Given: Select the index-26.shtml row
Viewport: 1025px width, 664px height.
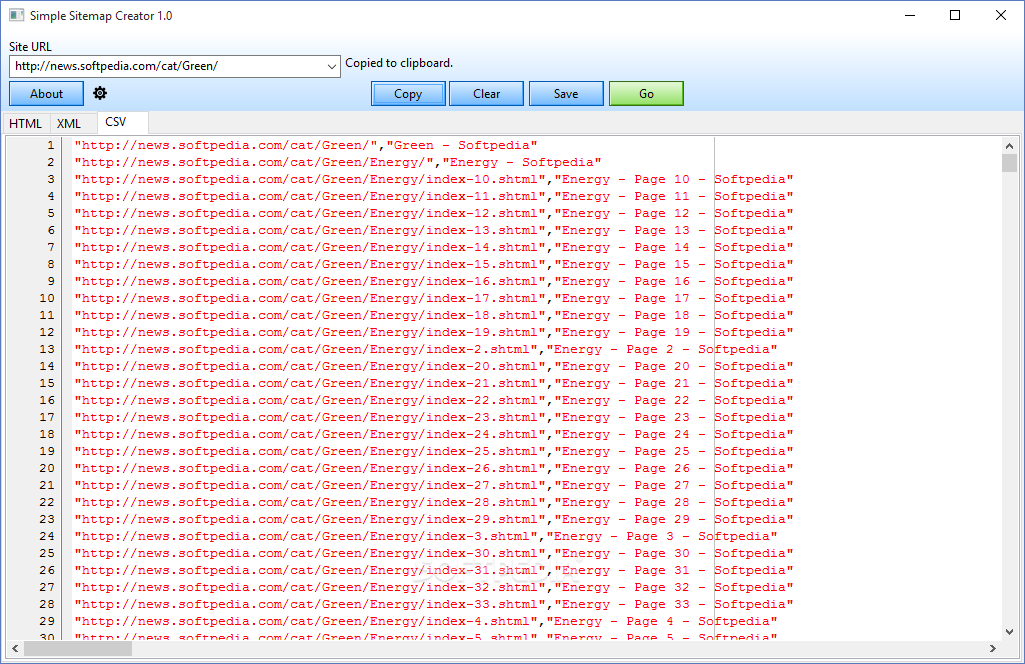Looking at the screenshot, I should pos(433,468).
